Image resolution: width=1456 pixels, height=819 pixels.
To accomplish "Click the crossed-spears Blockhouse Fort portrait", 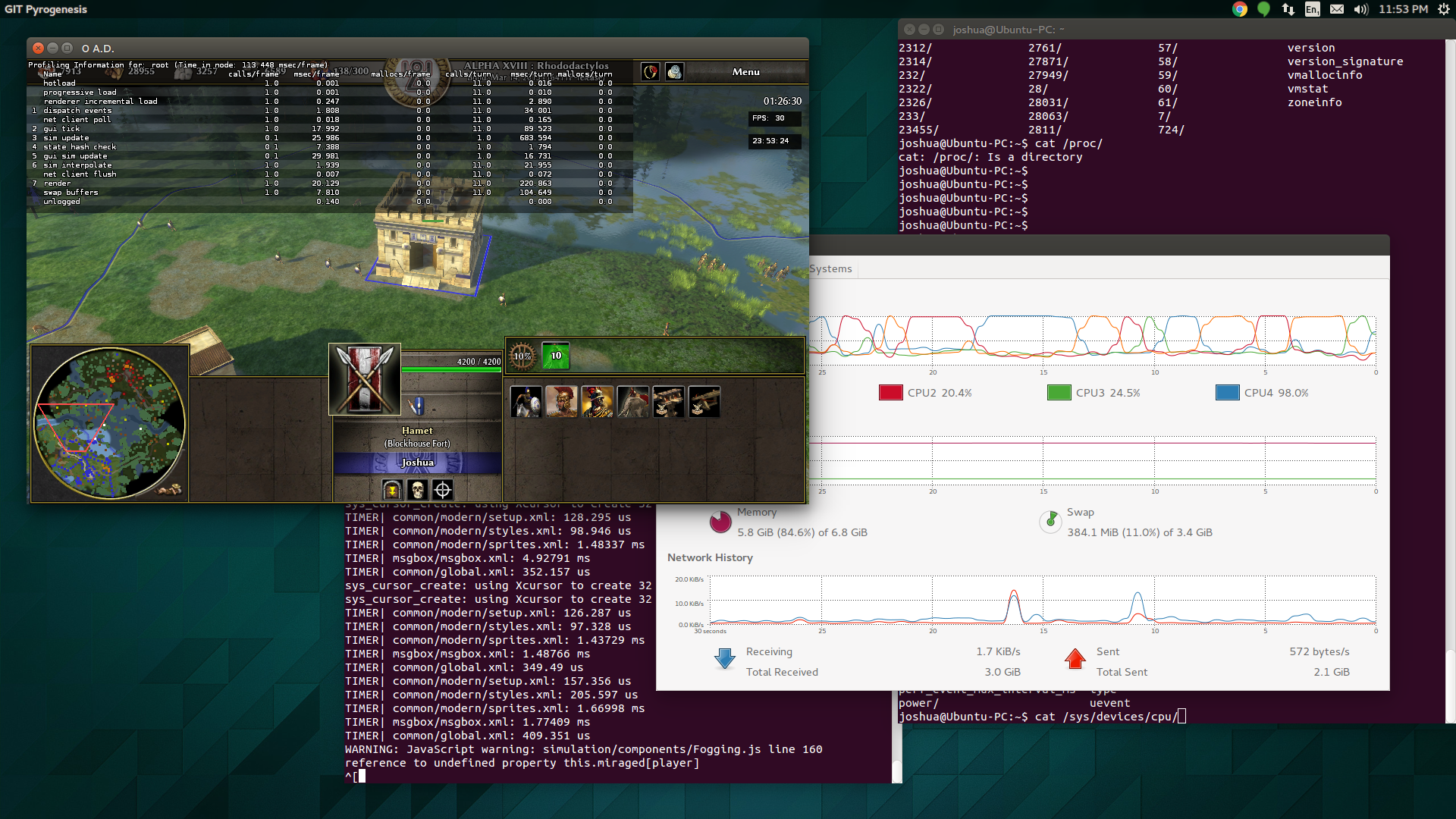I will point(365,379).
